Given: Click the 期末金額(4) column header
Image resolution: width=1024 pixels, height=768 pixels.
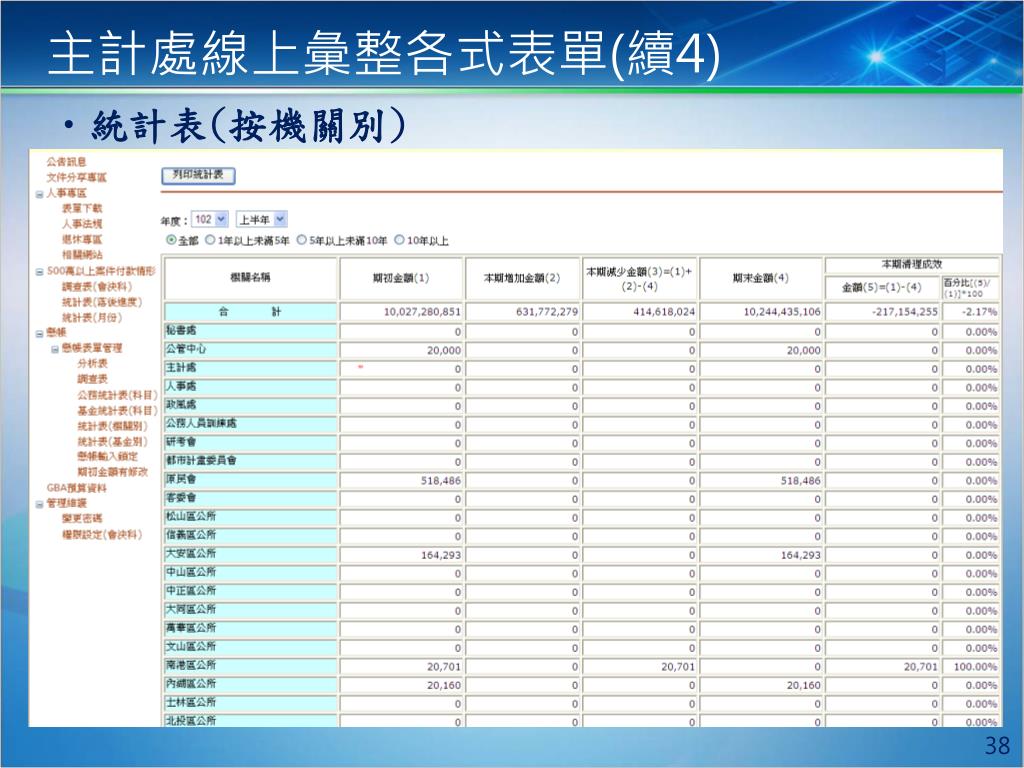Looking at the screenshot, I should (x=760, y=278).
